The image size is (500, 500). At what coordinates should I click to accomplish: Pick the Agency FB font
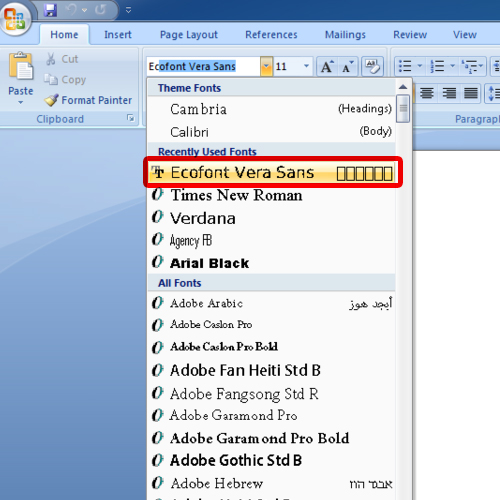point(271,240)
